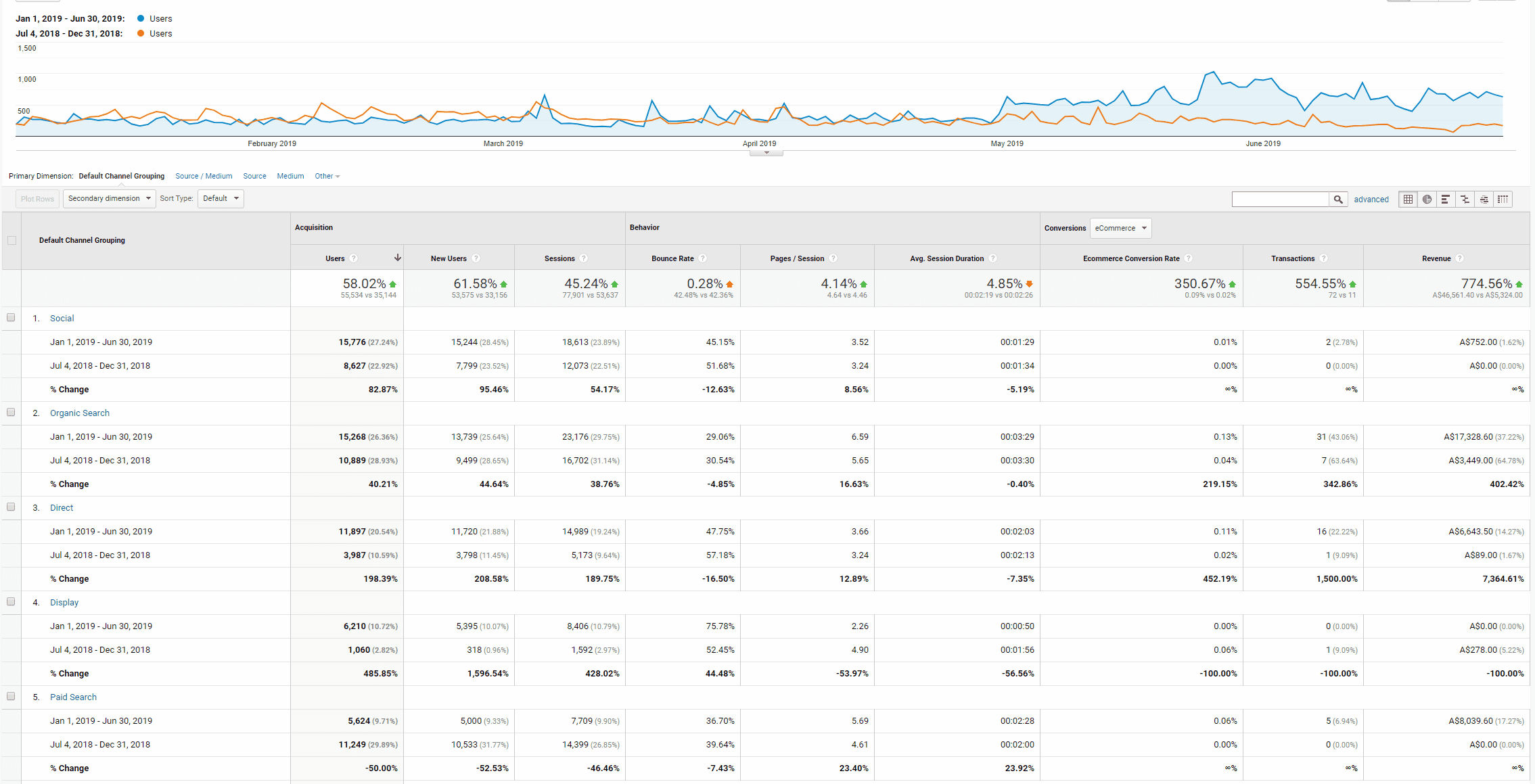Click inside the table search input field

[1280, 200]
